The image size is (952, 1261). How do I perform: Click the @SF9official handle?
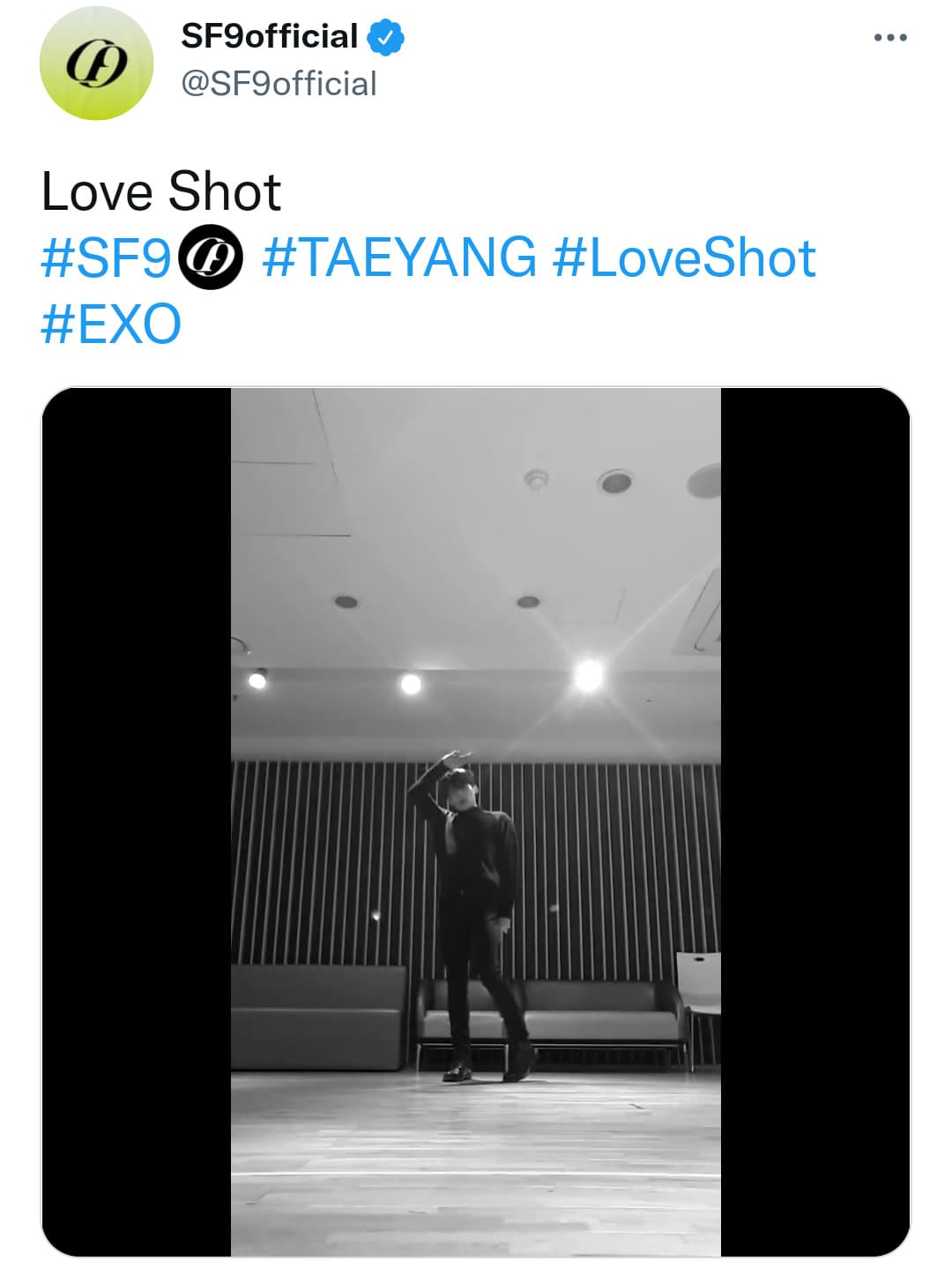(x=279, y=84)
